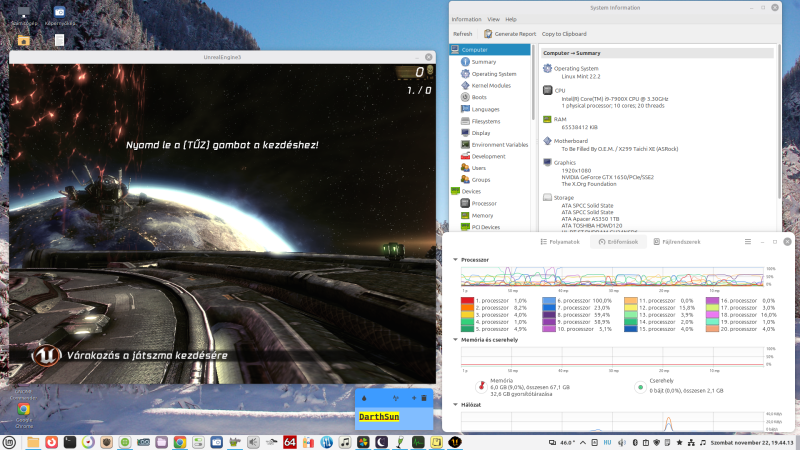Select Filesystems in the sidebar
Viewport: 800px width, 450px height.
click(x=486, y=121)
